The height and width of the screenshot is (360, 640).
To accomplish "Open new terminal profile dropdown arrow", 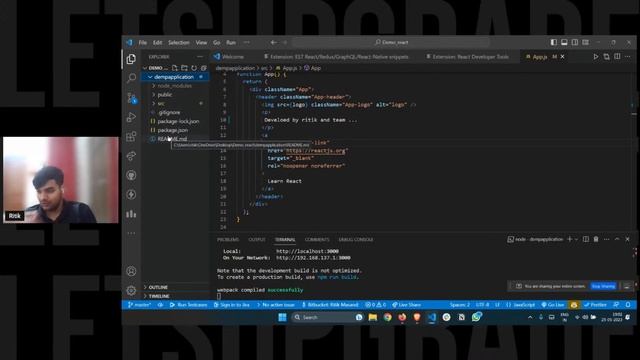I will click(576, 240).
